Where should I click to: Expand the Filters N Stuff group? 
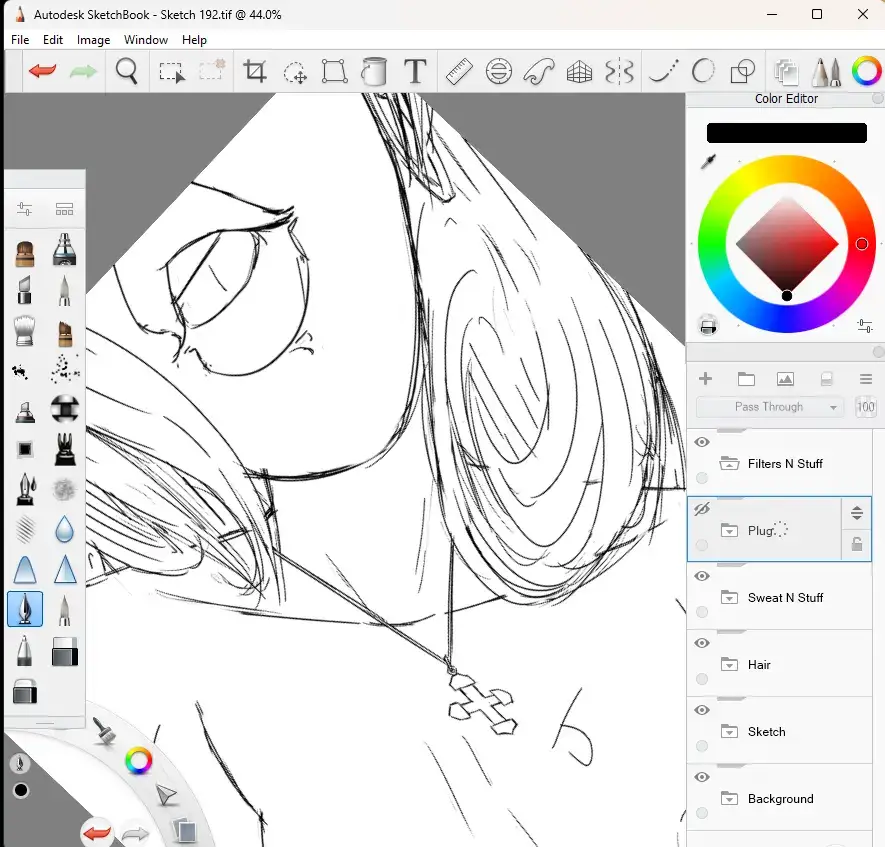point(729,464)
